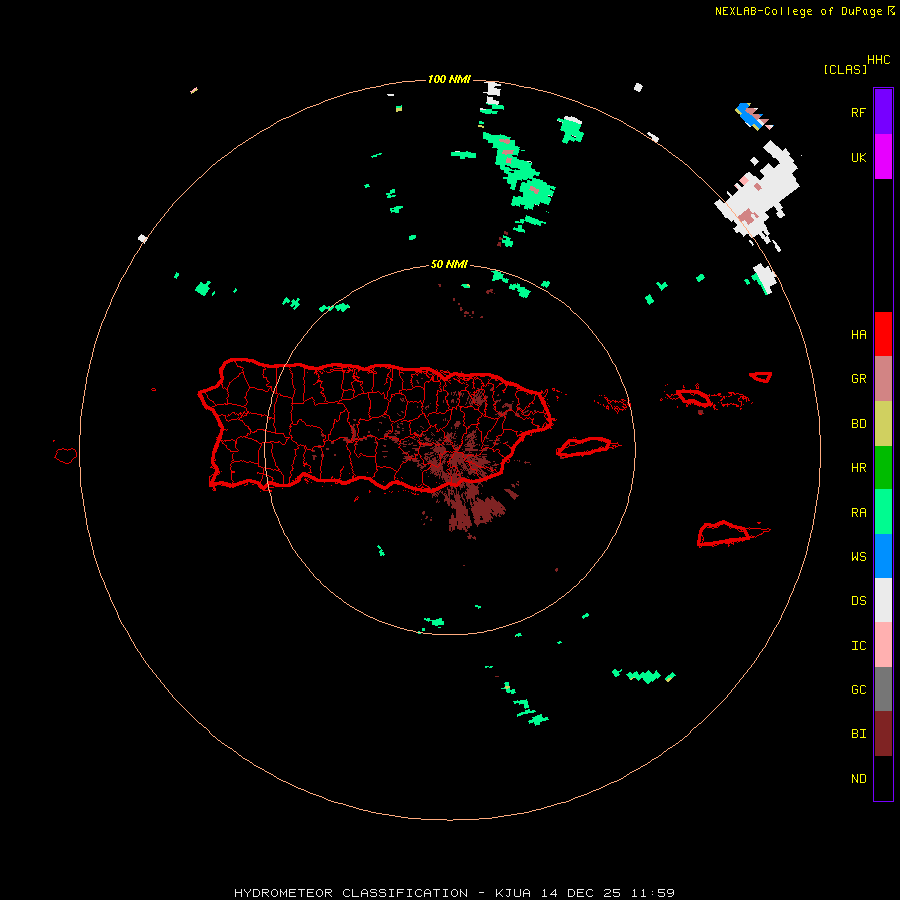Click the RA light green legend swatch
Viewport: 900px width, 900px height.
point(883,512)
